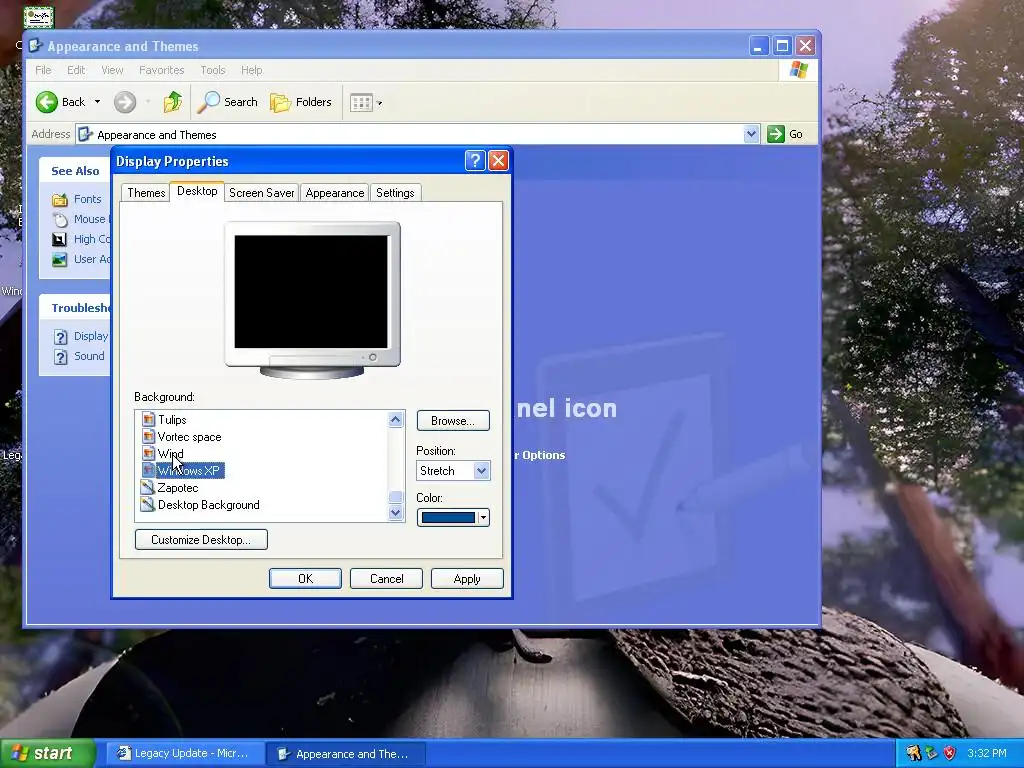Click the green Back arrow icon

[47, 102]
